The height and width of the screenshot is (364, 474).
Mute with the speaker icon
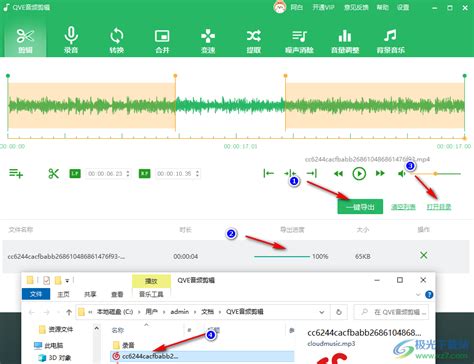[x=402, y=173]
